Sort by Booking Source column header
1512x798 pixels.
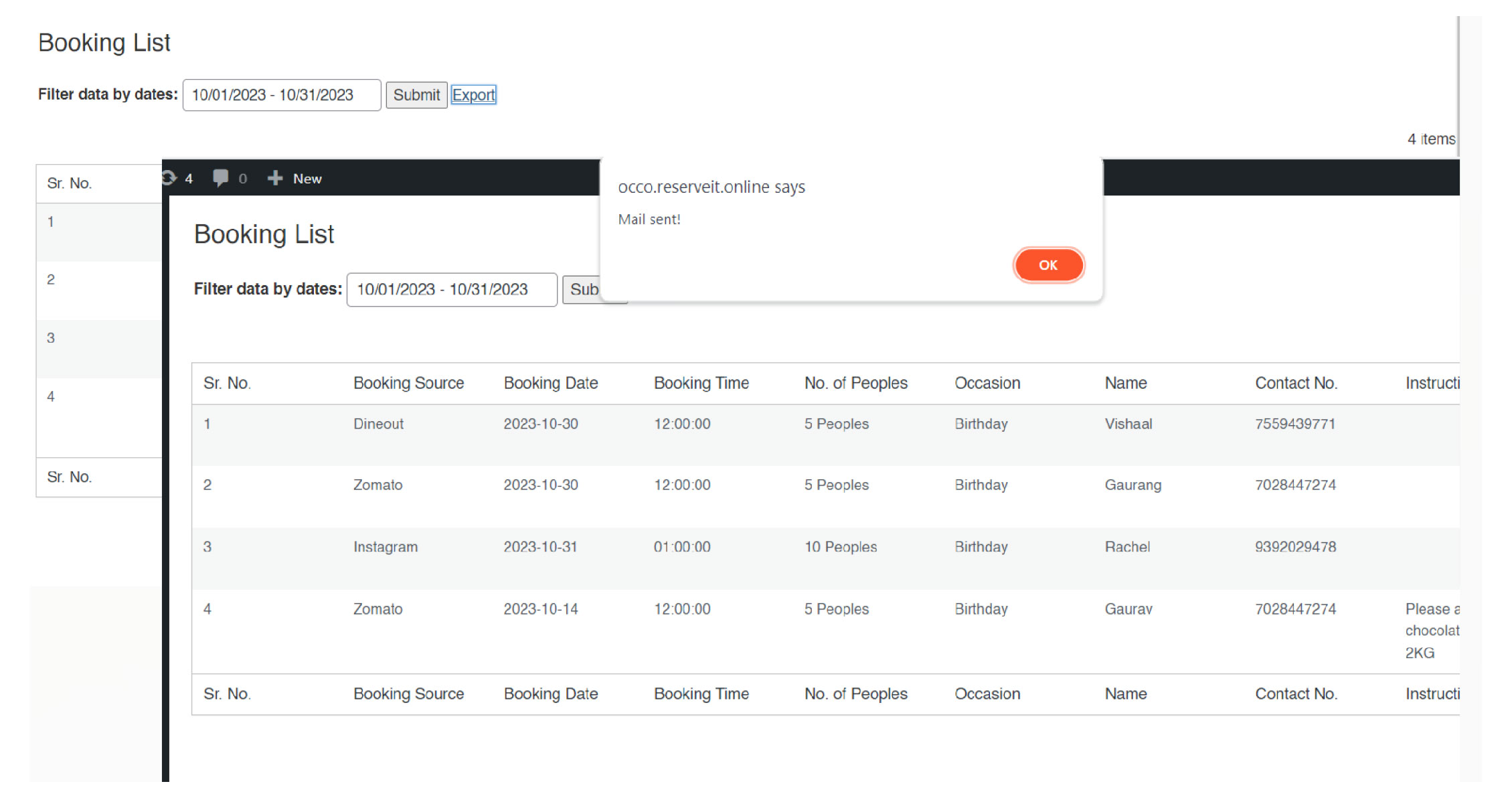(x=408, y=383)
